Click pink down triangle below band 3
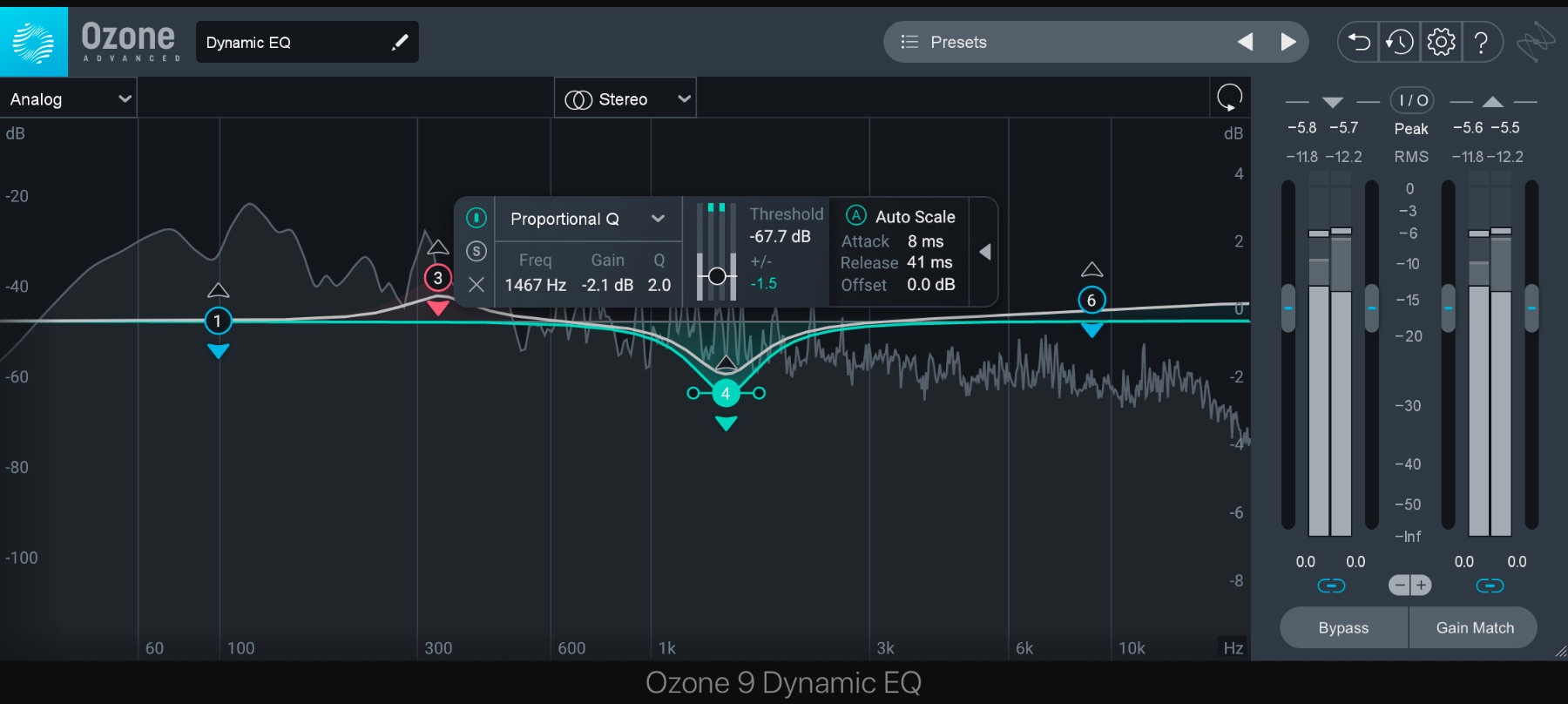The height and width of the screenshot is (704, 1568). coord(438,308)
